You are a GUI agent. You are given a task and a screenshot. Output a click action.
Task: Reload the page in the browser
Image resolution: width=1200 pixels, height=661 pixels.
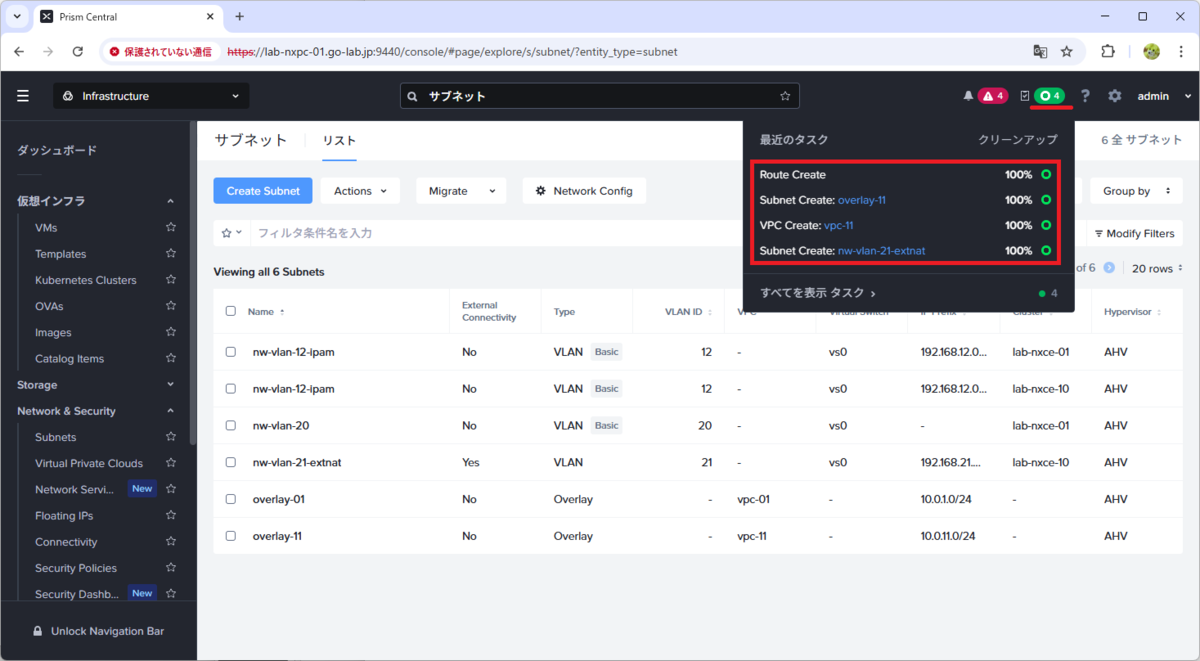(78, 51)
